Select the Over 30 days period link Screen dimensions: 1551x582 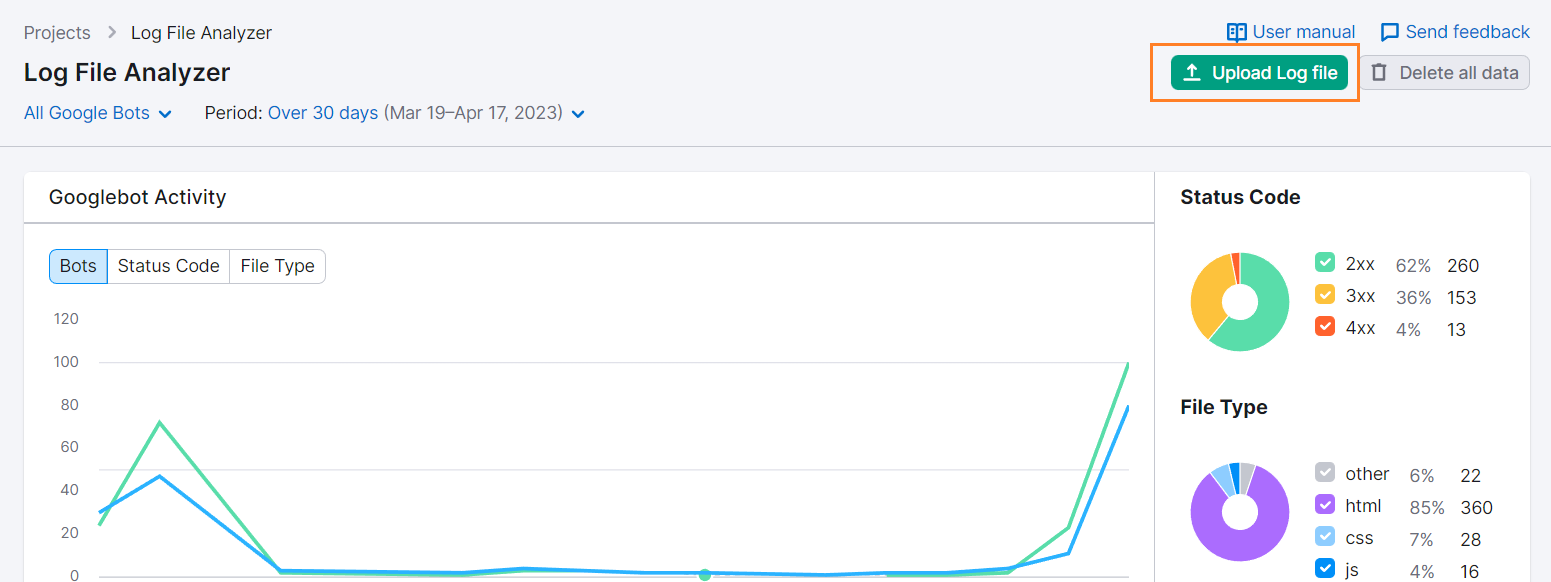(x=323, y=113)
